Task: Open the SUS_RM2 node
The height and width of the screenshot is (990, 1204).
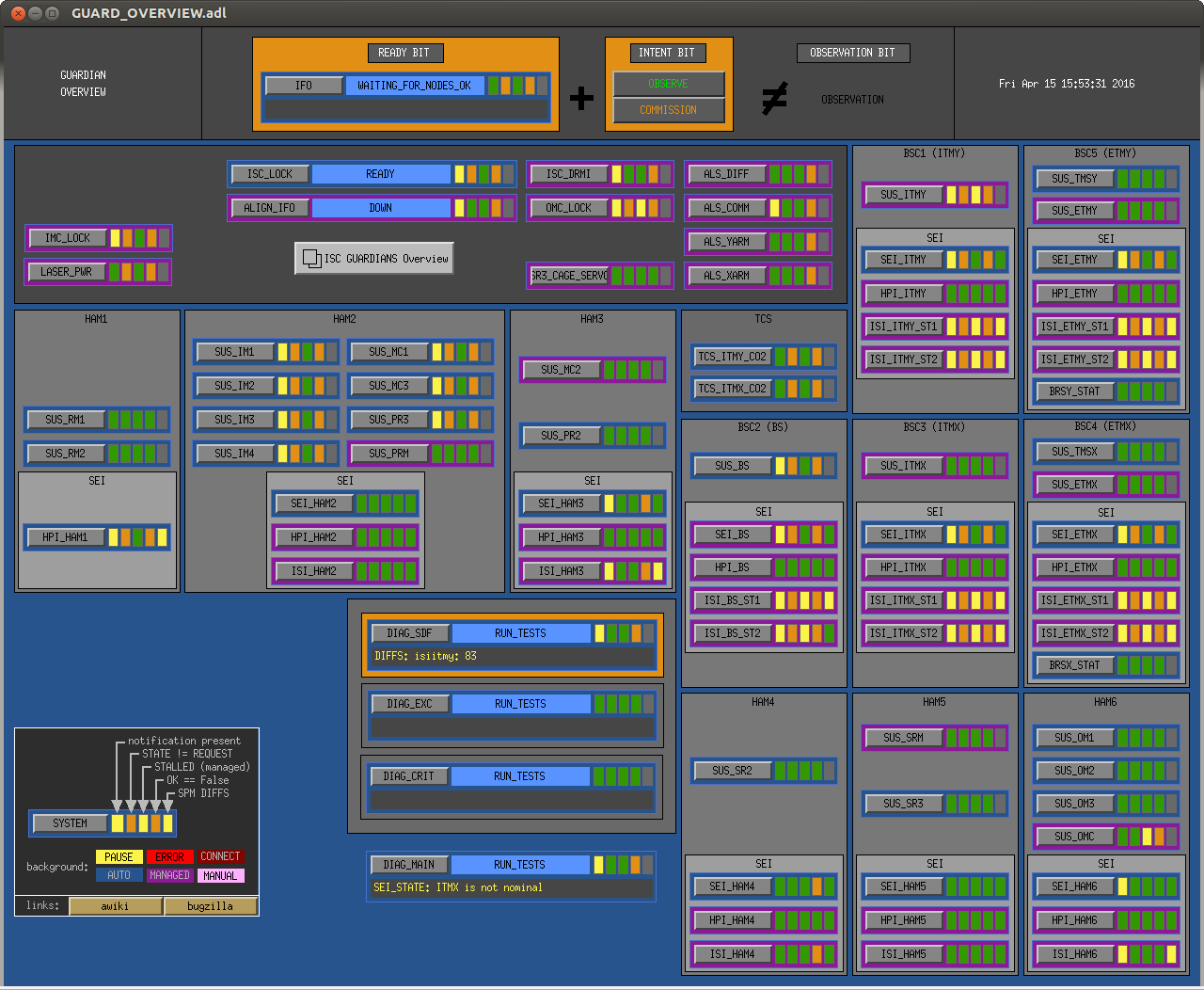Action: [66, 454]
